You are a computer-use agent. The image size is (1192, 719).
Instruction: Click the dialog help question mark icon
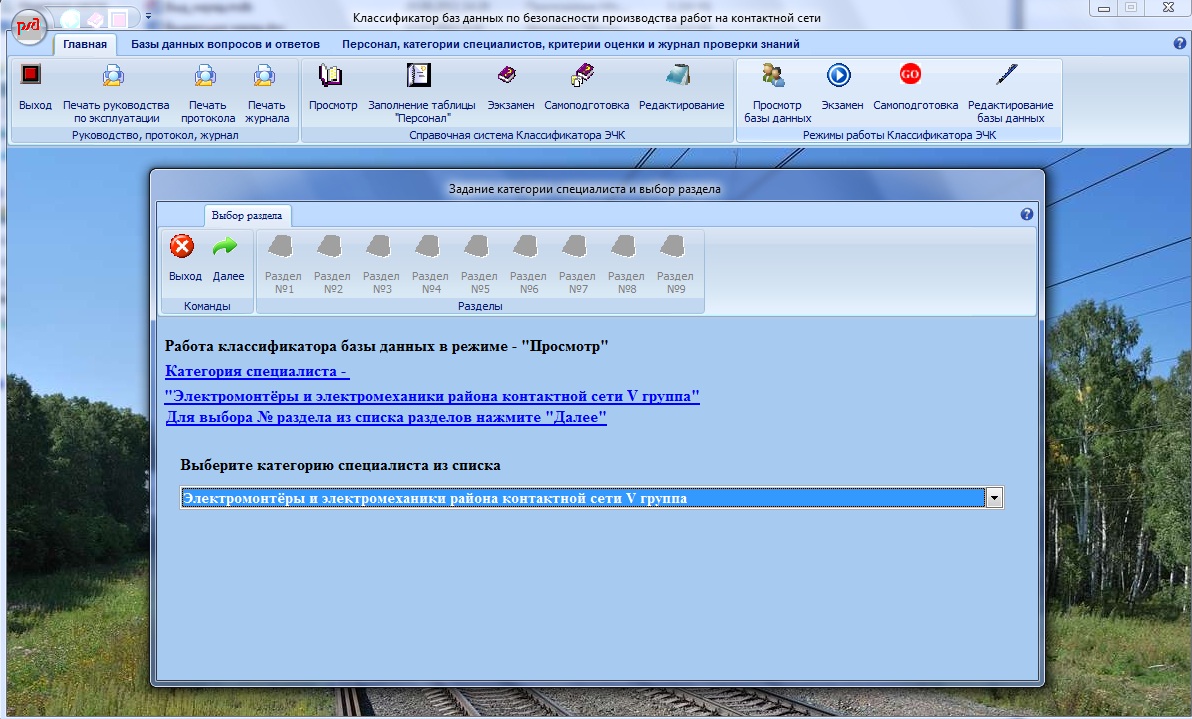point(1026,214)
